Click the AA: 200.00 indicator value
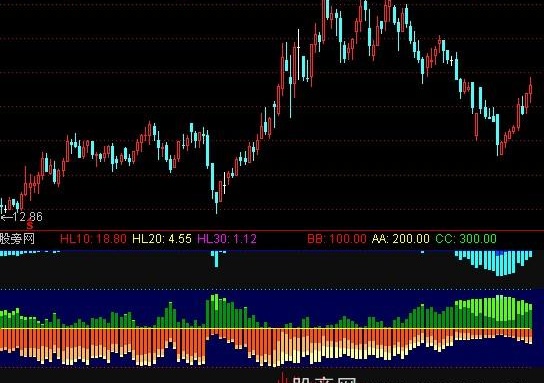This screenshot has width=544, height=383. coord(401,239)
